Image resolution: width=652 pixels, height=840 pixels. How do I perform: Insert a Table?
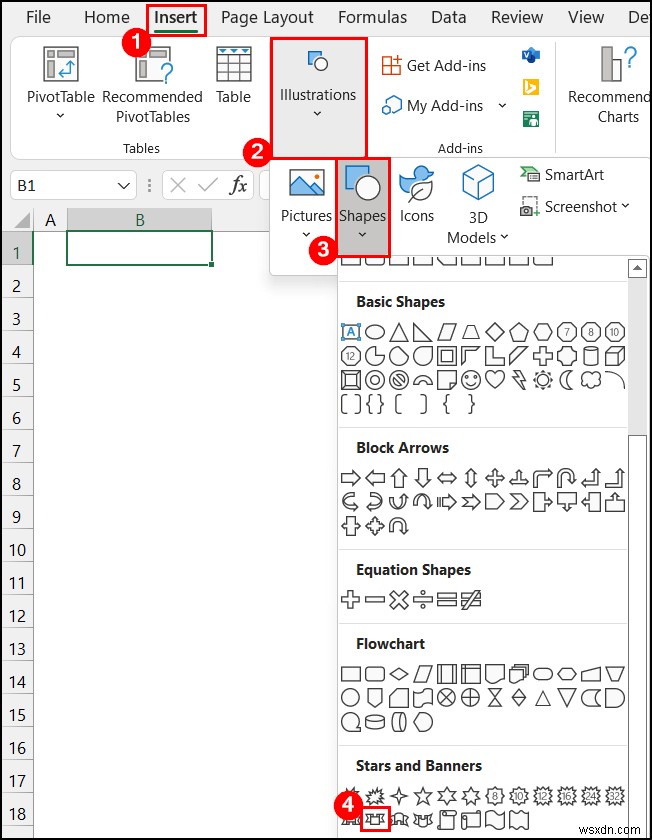[234, 75]
